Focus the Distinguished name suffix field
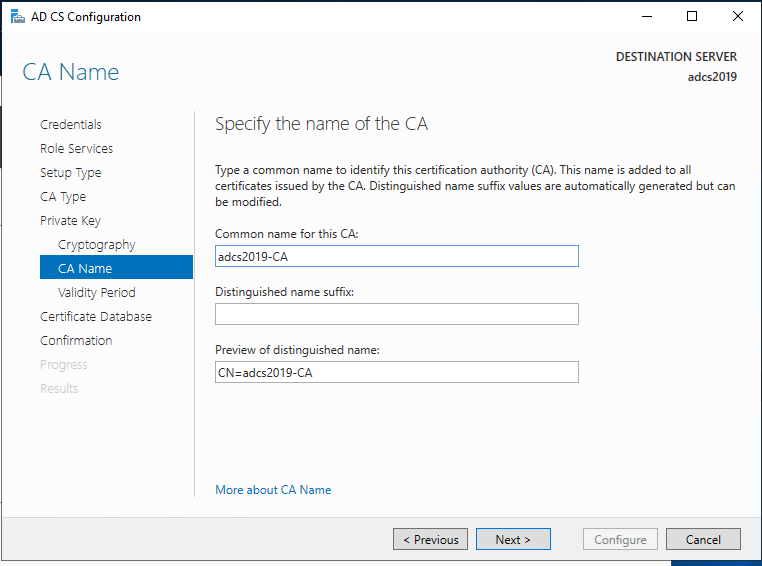The image size is (762, 566). pos(397,314)
